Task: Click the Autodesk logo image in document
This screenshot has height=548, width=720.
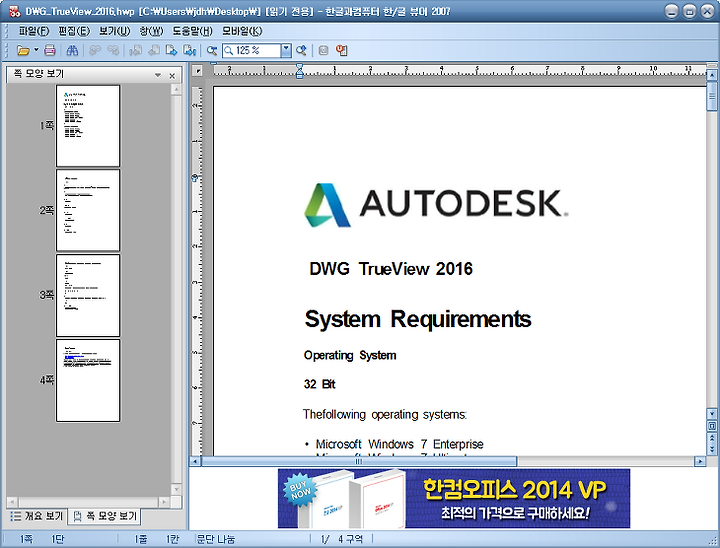Action: tap(436, 205)
